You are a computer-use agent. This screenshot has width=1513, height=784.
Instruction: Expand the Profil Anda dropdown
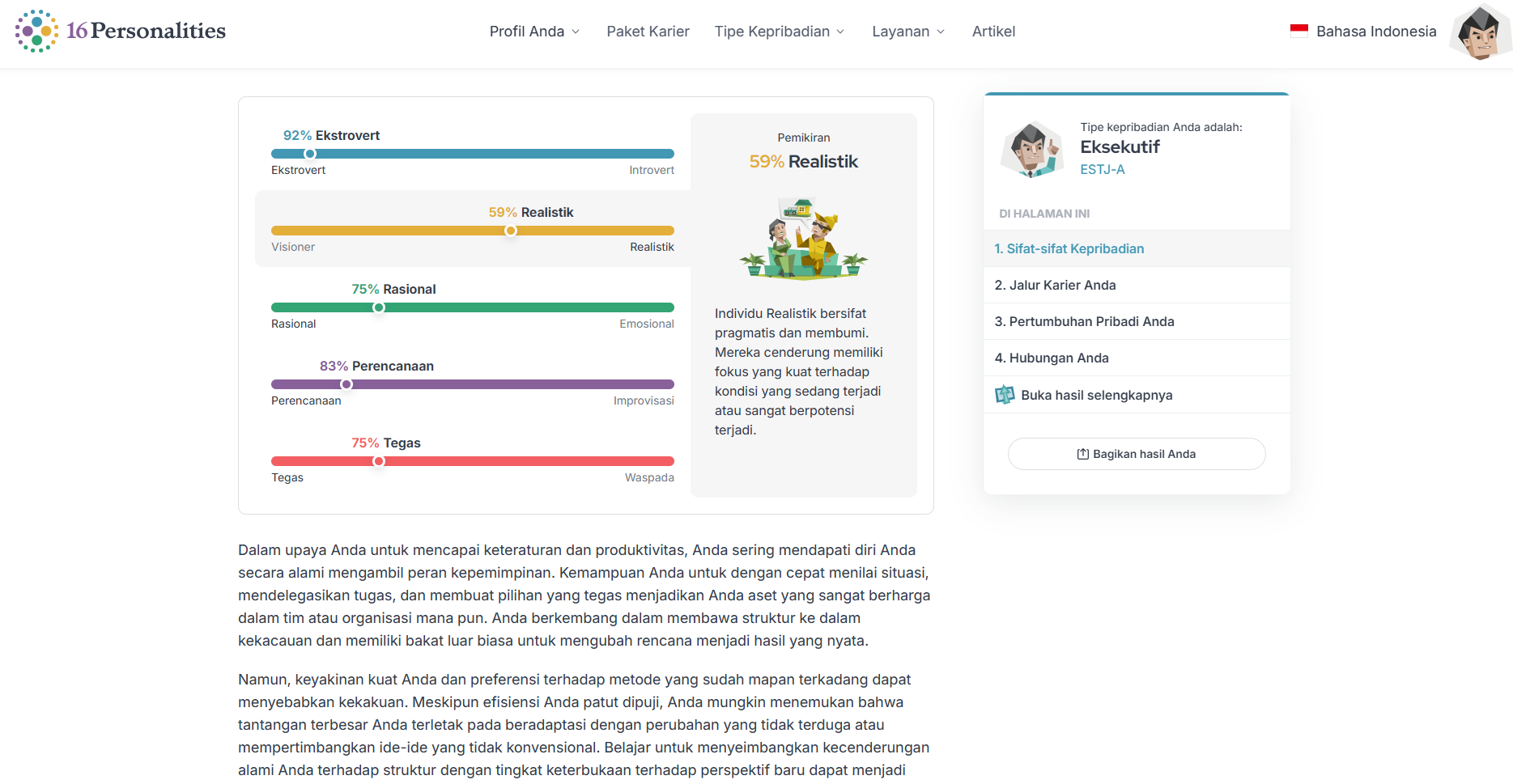coord(534,32)
